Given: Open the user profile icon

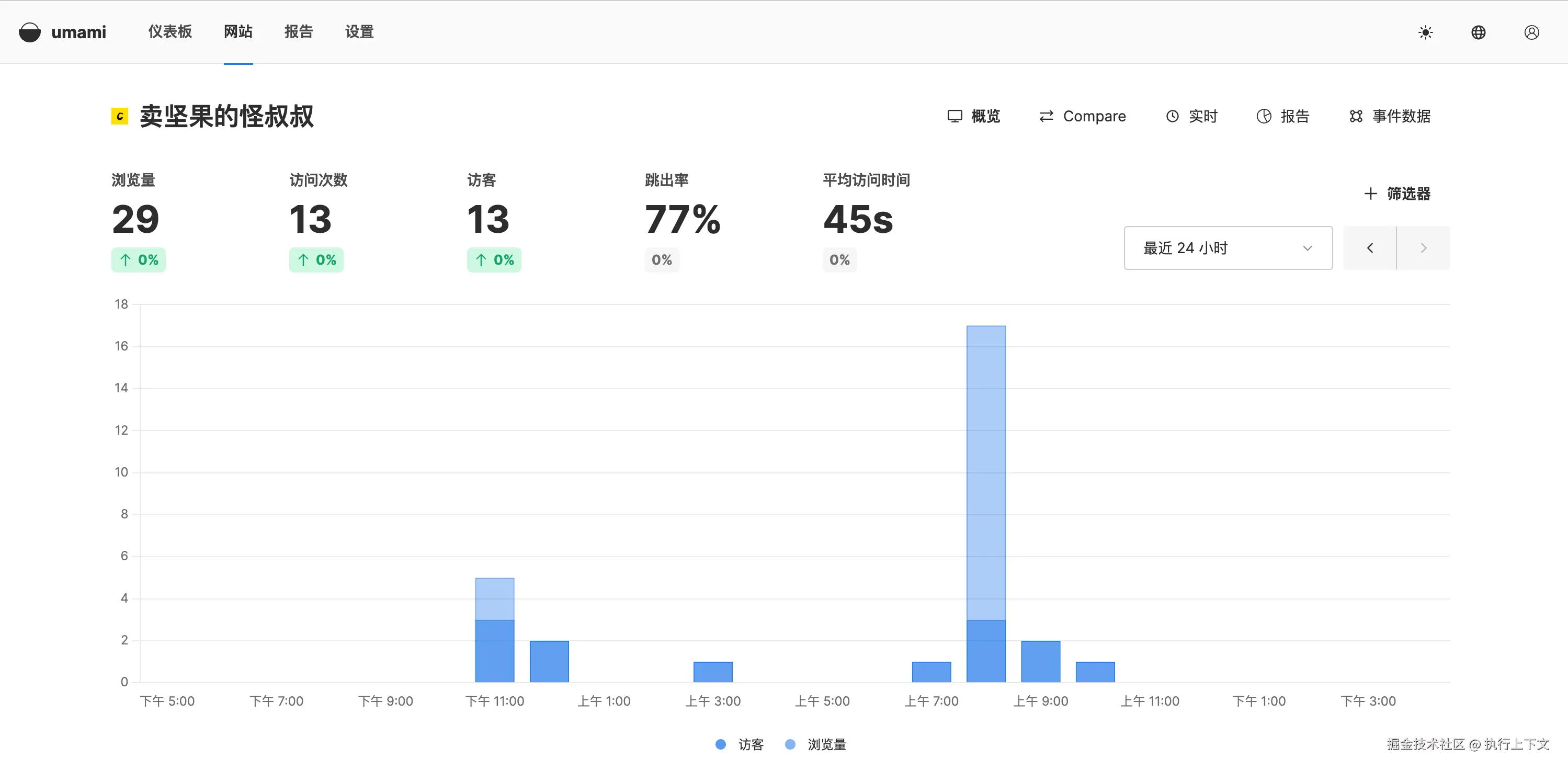Looking at the screenshot, I should [x=1531, y=32].
